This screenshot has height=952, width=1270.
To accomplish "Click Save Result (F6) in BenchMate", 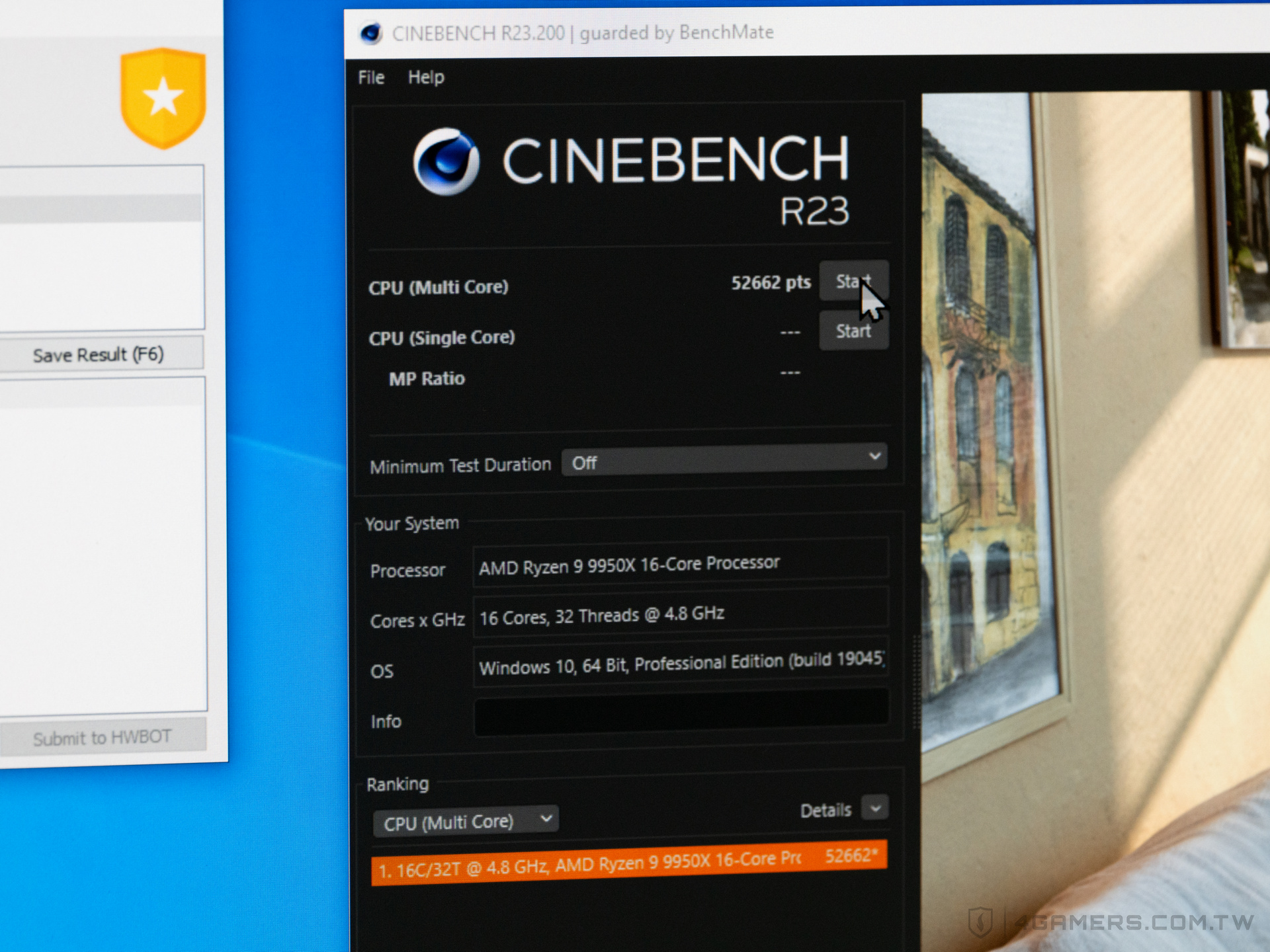I will tap(99, 354).
